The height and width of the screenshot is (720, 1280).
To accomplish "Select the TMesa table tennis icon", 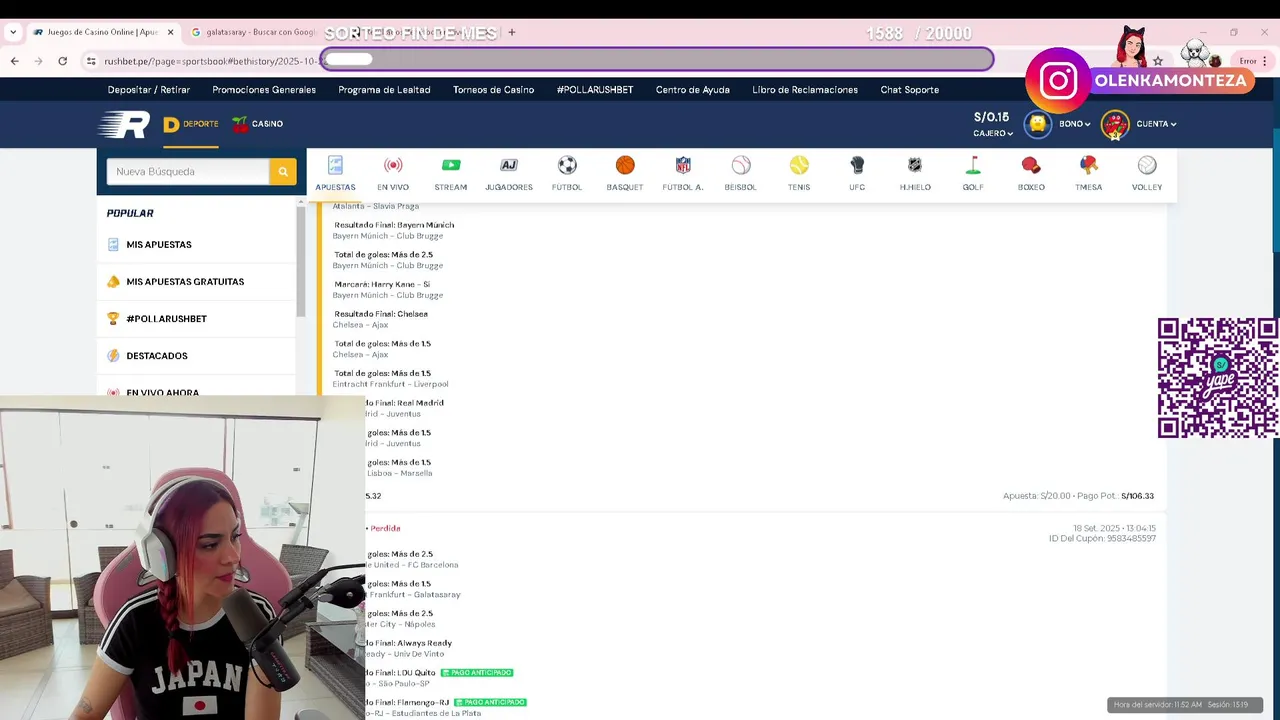I will (x=1089, y=165).
